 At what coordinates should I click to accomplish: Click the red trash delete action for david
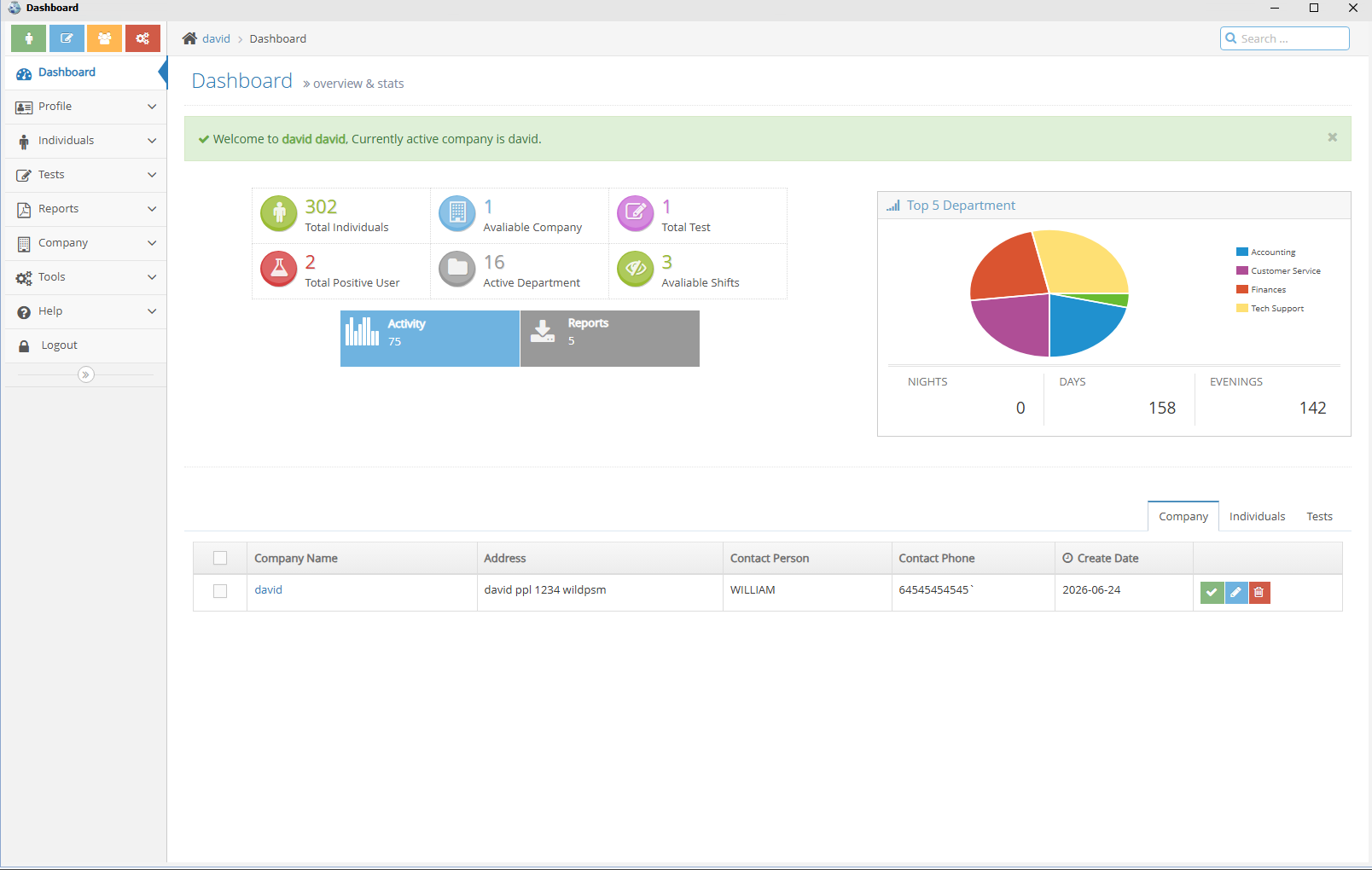(x=1259, y=593)
